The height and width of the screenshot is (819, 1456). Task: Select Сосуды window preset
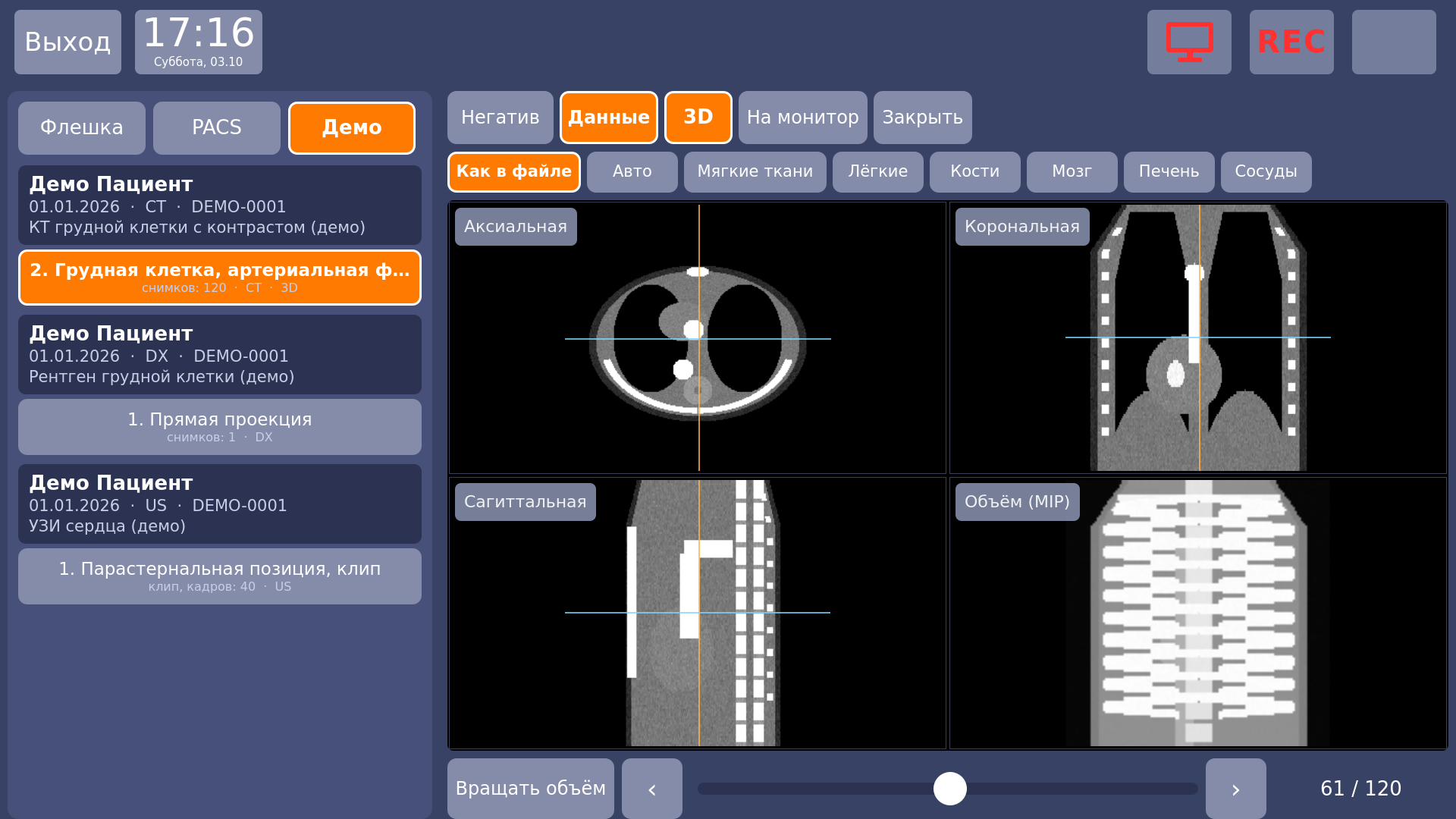click(x=1266, y=172)
